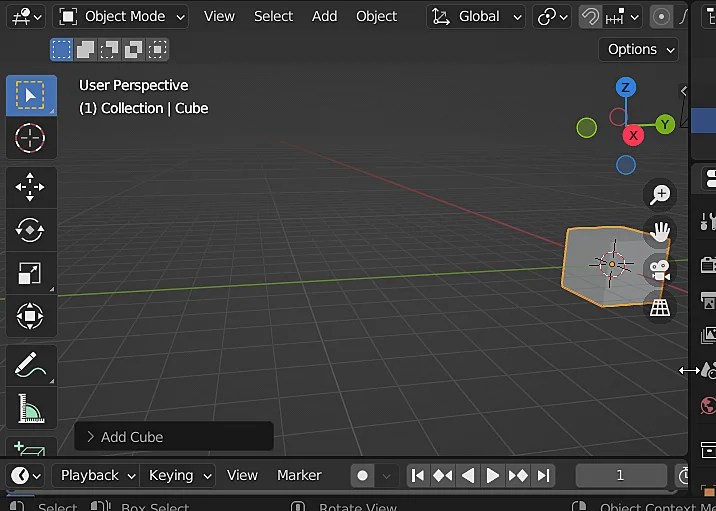Click the zoom magnifier viewport button
716x511 pixels.
point(659,195)
